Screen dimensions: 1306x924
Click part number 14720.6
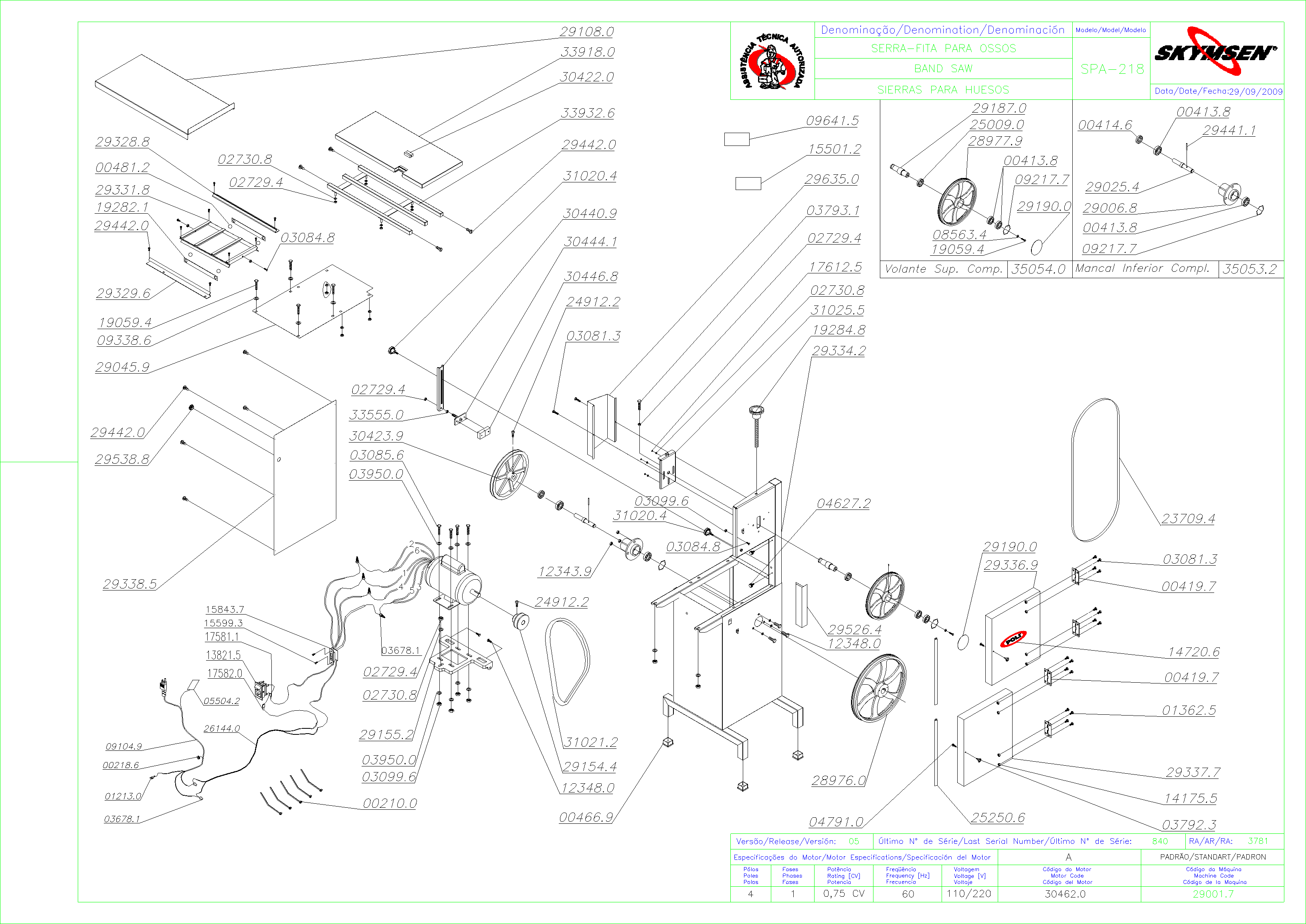[x=1193, y=652]
